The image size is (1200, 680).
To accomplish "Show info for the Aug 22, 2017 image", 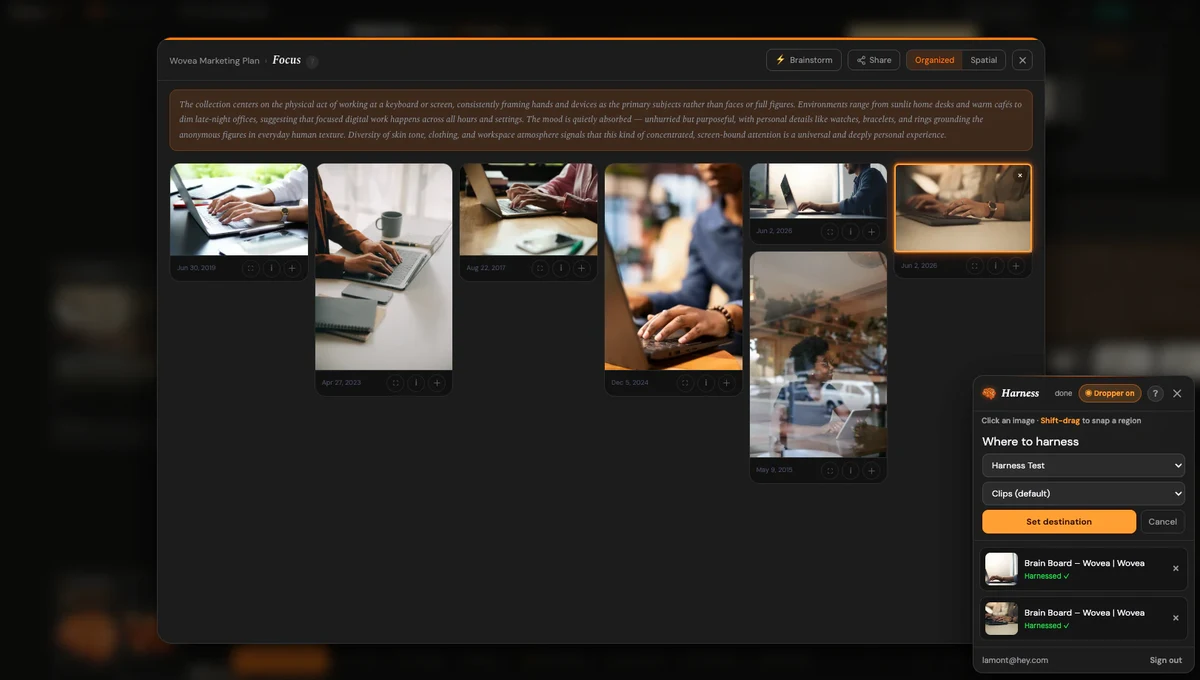I will pos(561,268).
